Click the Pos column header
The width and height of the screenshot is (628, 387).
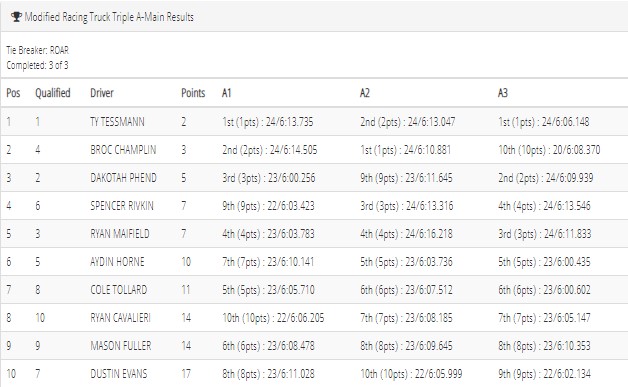pyautogui.click(x=13, y=93)
